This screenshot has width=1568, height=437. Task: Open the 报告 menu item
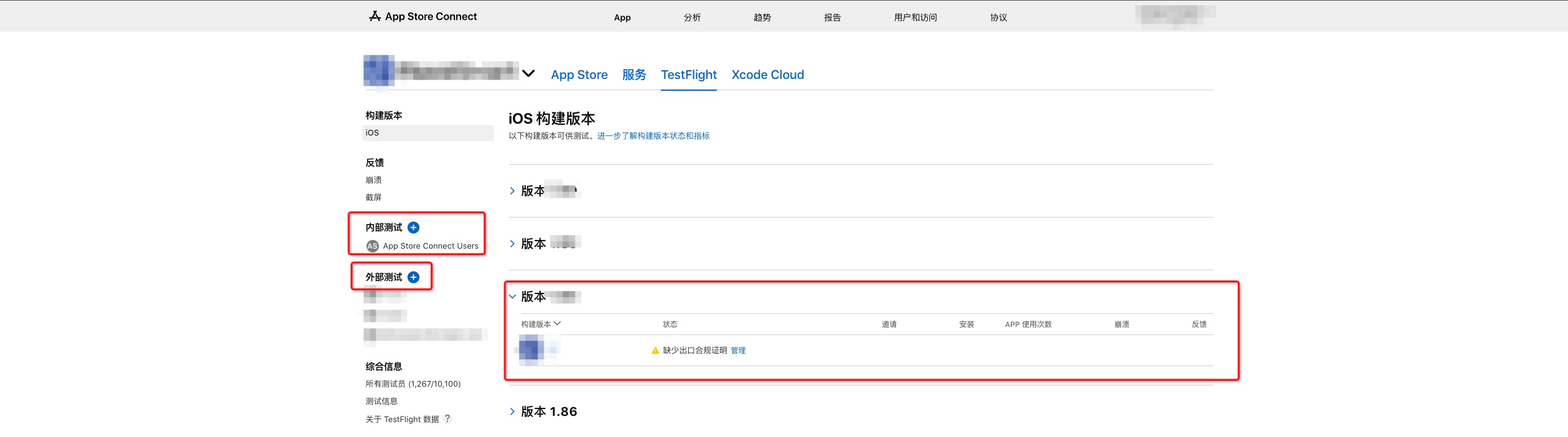[x=833, y=17]
